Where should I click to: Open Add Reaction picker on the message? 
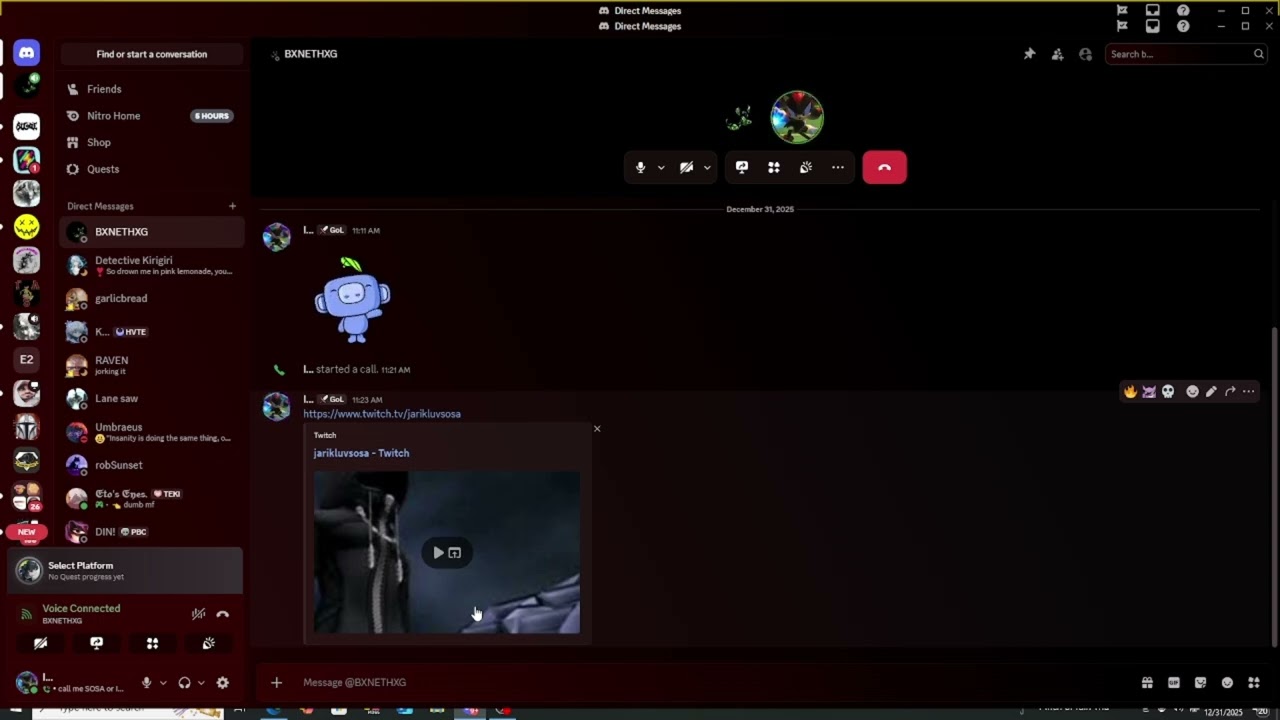pyautogui.click(x=1192, y=392)
